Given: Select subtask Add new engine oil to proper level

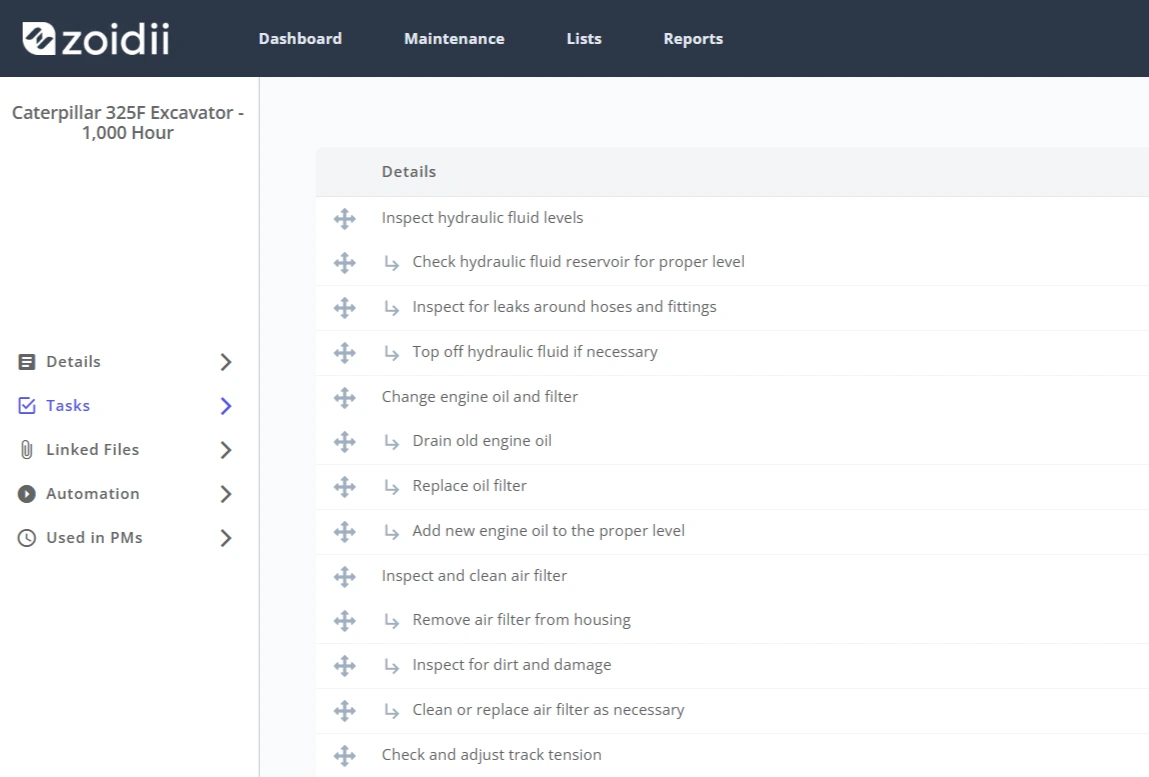Looking at the screenshot, I should coord(548,531).
